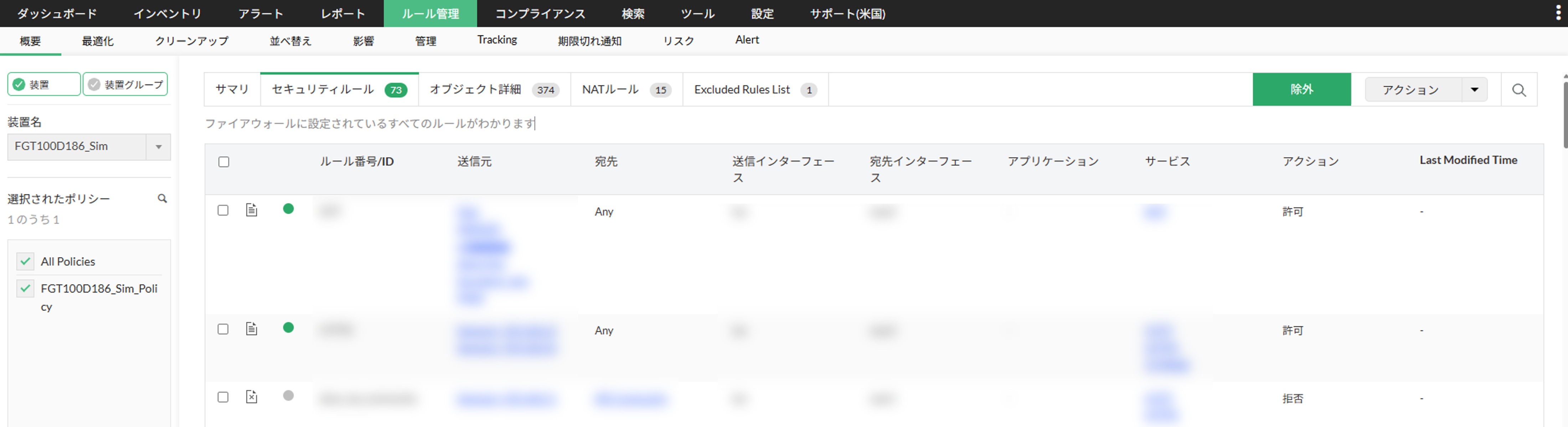The width and height of the screenshot is (1568, 427).
Task: Open the コンプライアンス menu in the top bar
Action: [540, 14]
